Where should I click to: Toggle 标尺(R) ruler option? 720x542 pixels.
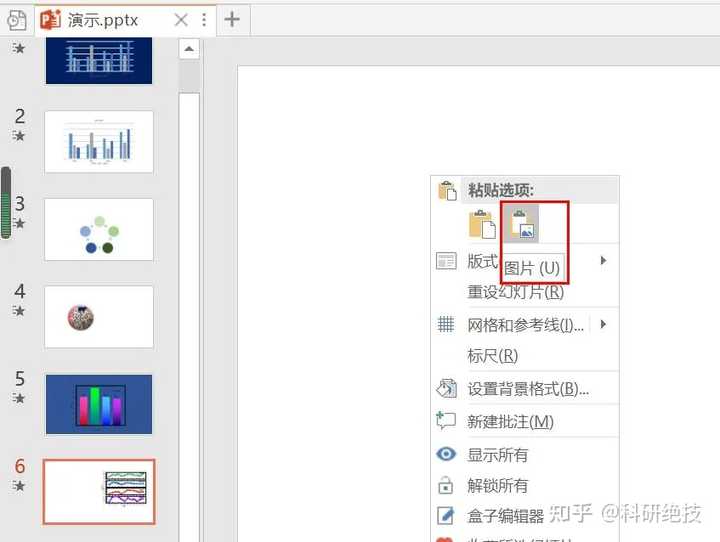coord(493,356)
